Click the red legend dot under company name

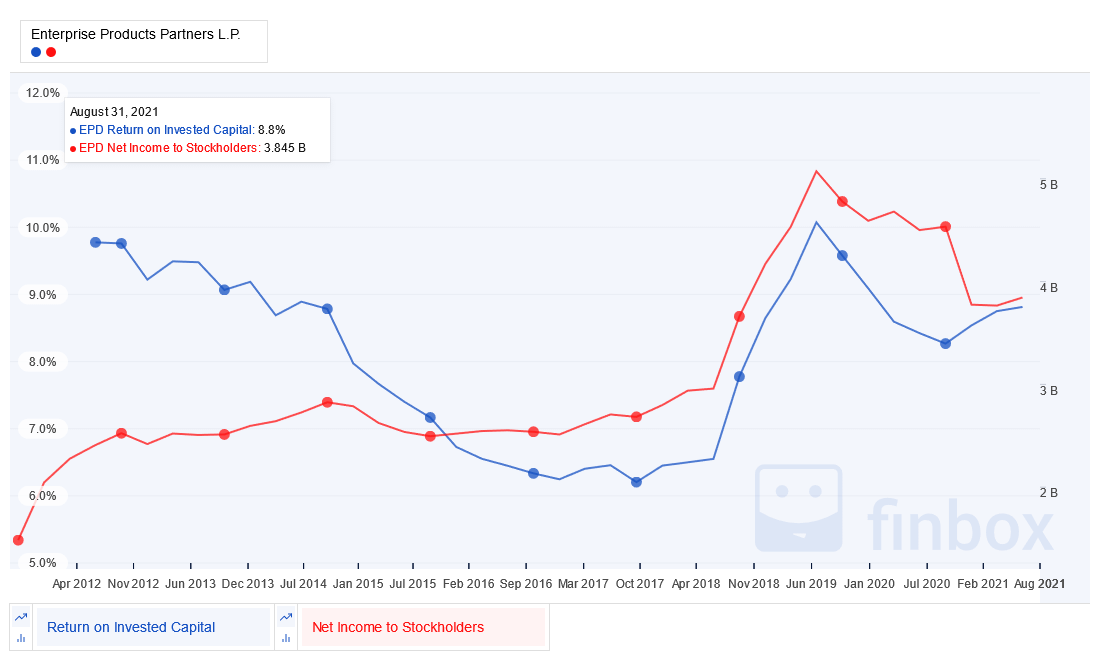[x=51, y=52]
